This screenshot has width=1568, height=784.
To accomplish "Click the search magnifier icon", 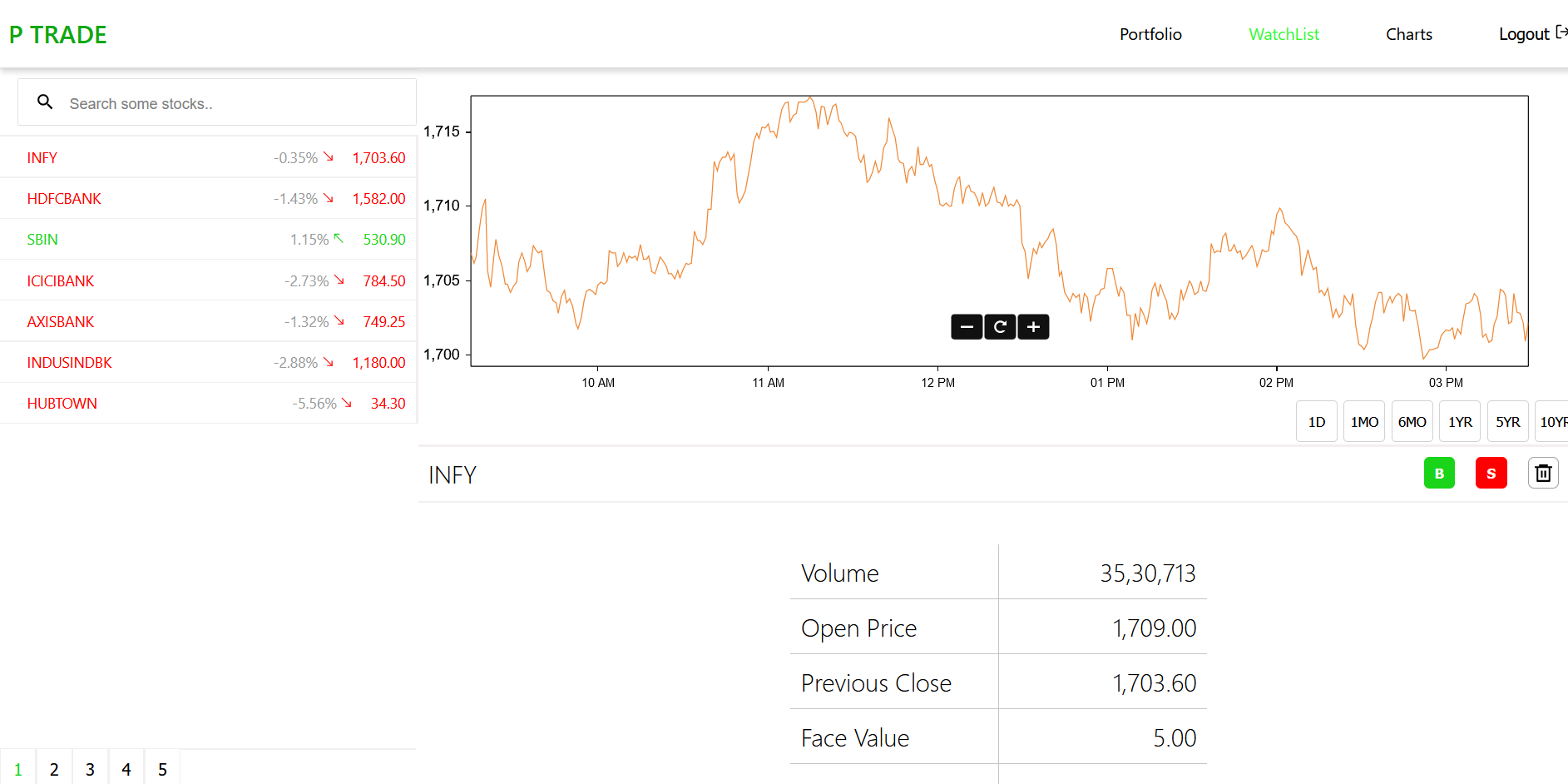I will [45, 102].
